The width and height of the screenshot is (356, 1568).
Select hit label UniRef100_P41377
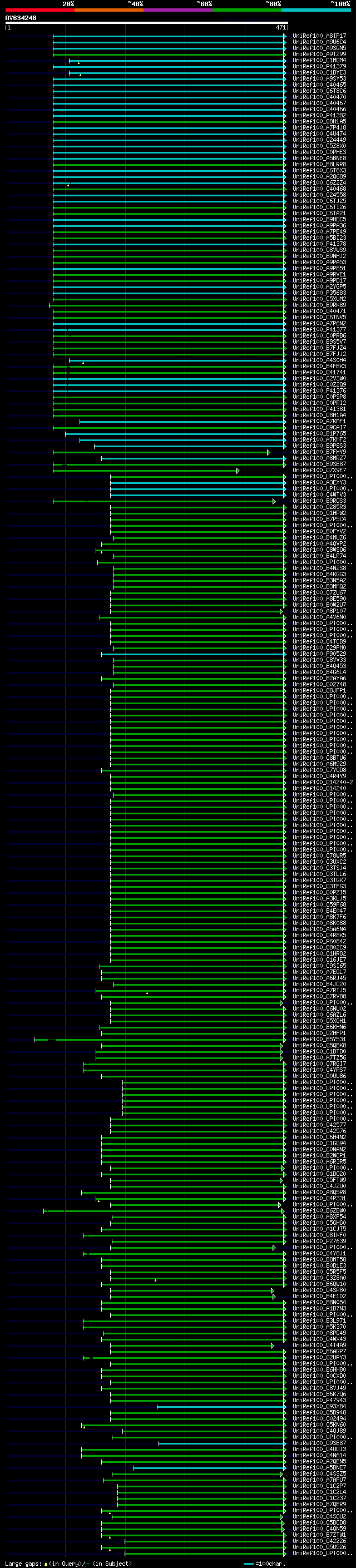coord(319,329)
